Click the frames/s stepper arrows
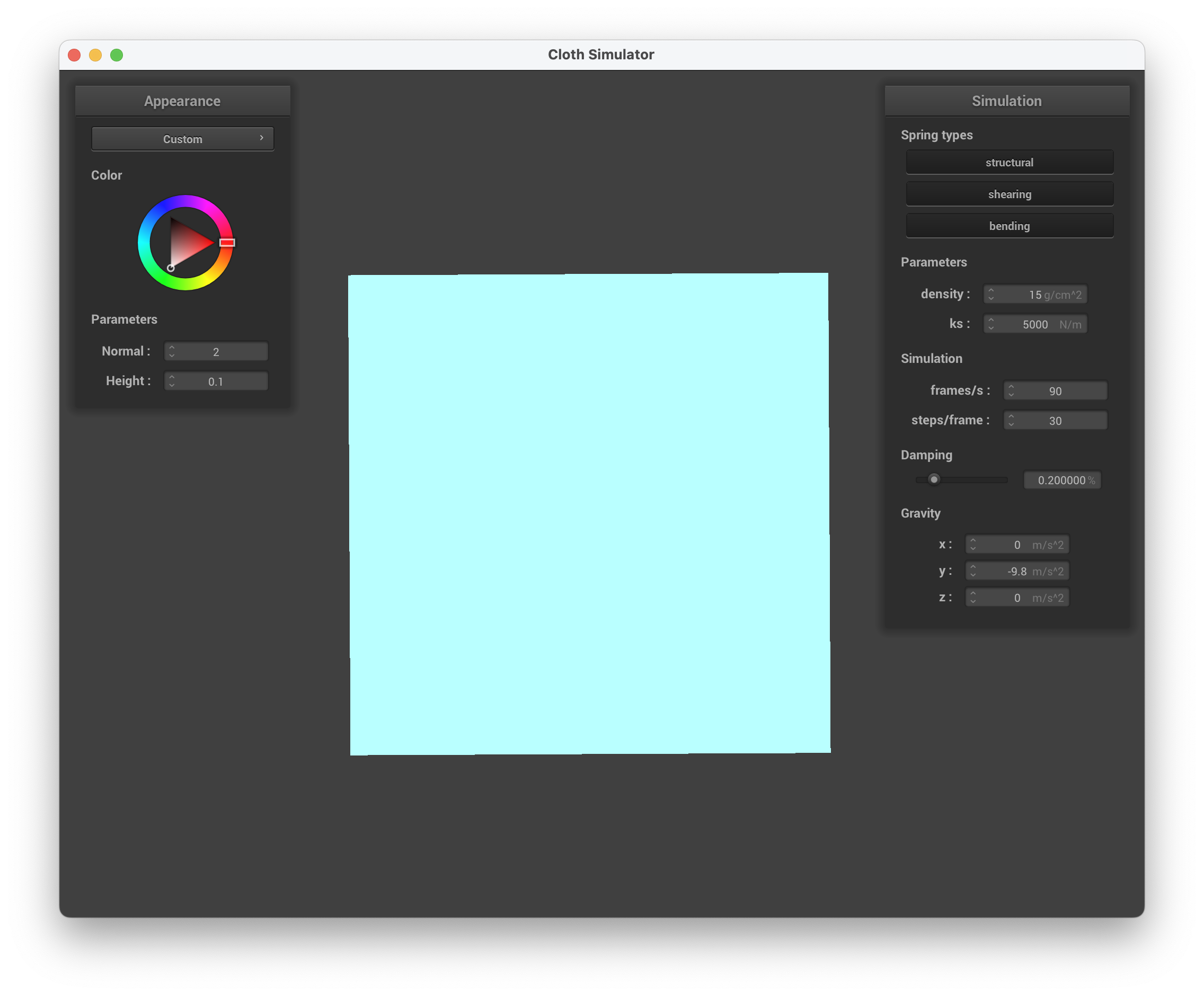Image resolution: width=1204 pixels, height=996 pixels. click(x=1011, y=390)
